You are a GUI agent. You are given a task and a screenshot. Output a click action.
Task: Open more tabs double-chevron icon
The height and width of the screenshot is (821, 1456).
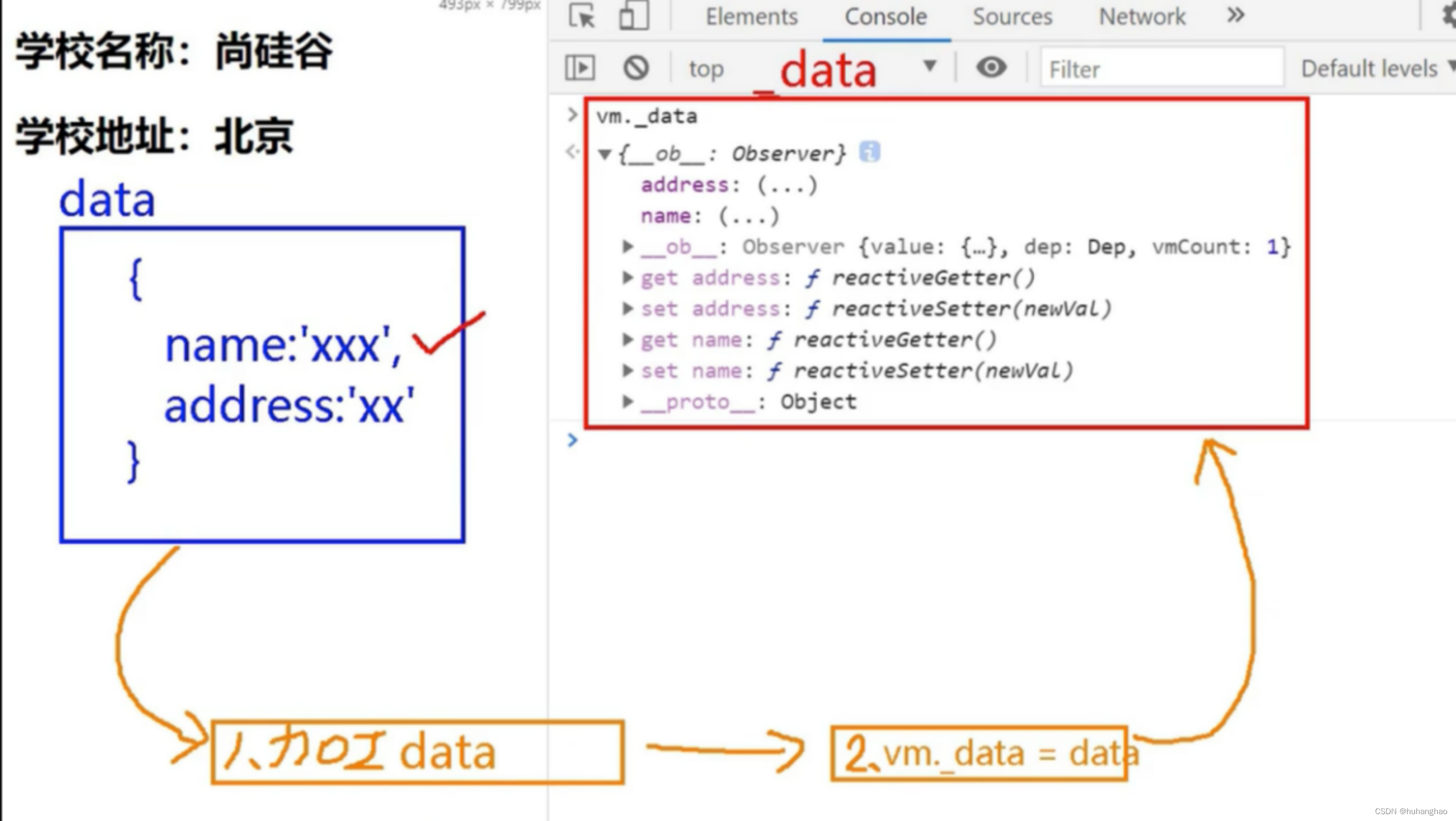click(x=1235, y=15)
